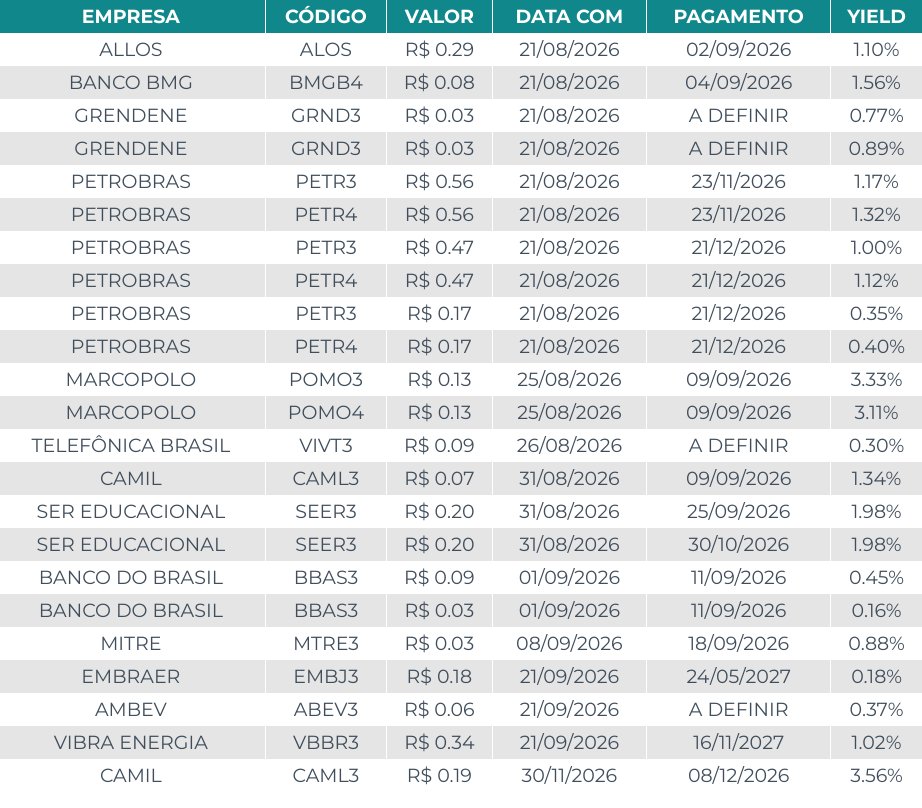Select ticker MTRE3
922x808 pixels.
point(326,643)
